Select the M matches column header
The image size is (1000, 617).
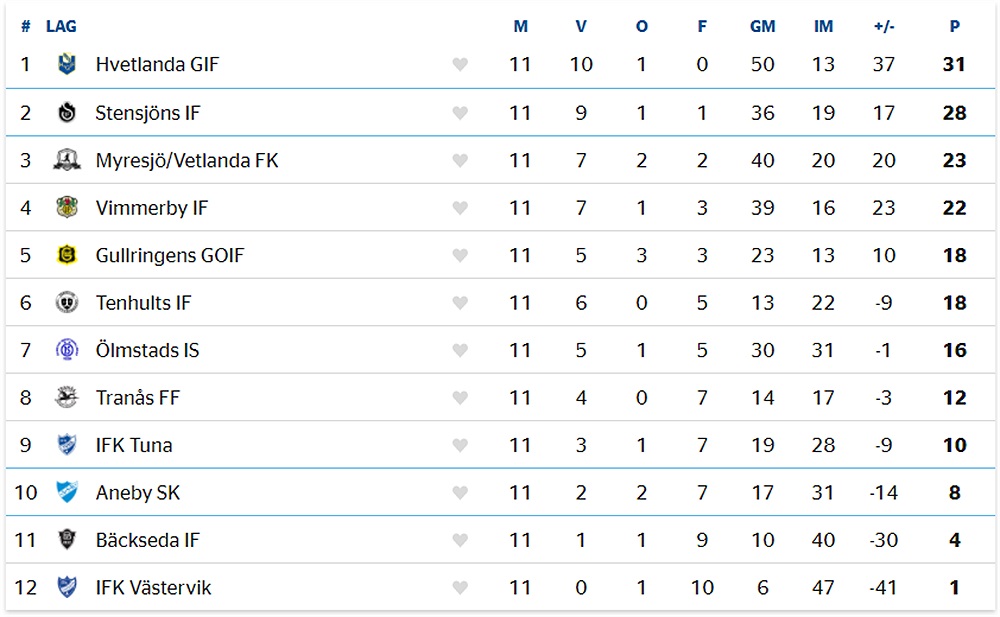pos(520,26)
